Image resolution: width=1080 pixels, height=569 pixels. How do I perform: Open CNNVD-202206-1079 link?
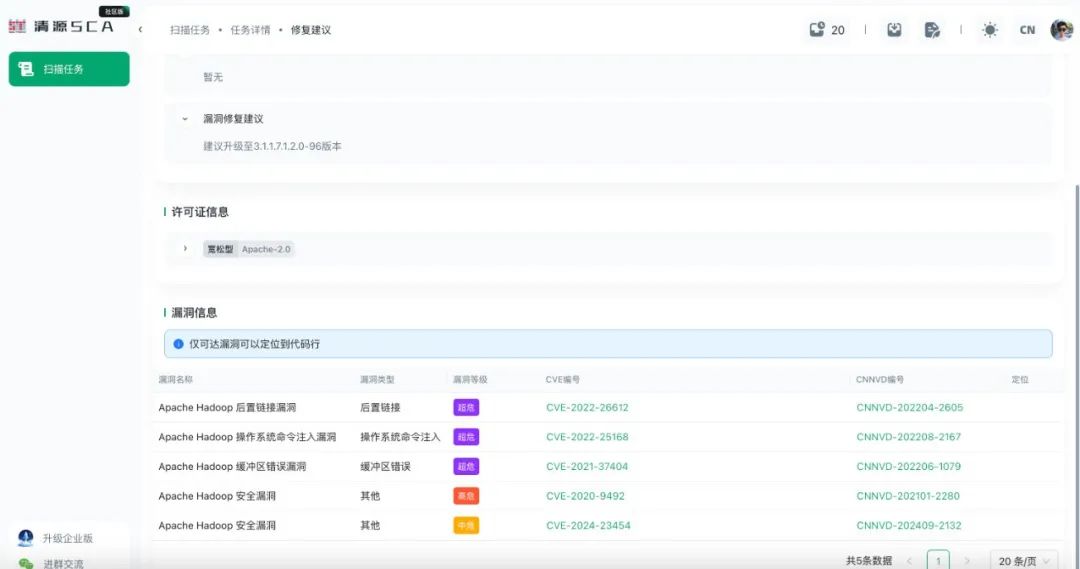click(908, 466)
